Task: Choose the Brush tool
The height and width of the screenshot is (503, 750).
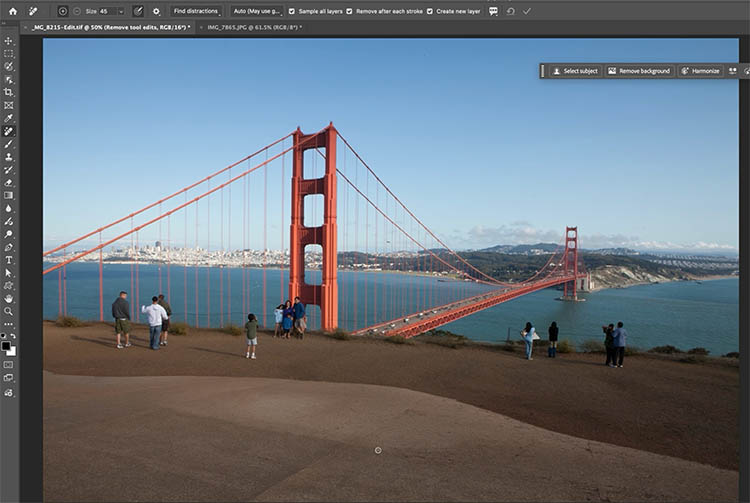Action: click(x=9, y=144)
